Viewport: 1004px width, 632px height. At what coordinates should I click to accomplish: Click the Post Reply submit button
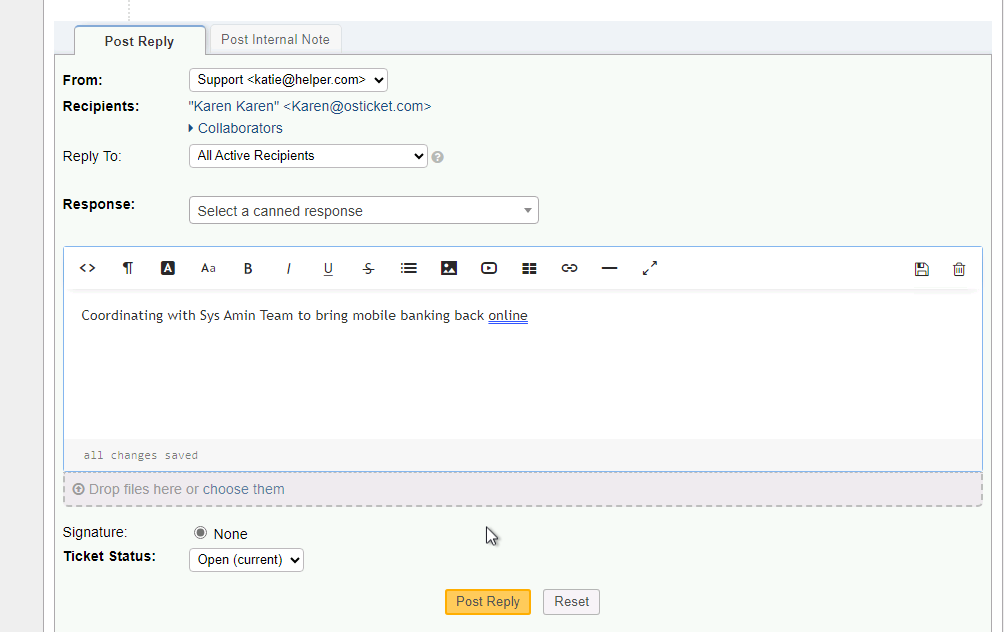[x=488, y=602]
